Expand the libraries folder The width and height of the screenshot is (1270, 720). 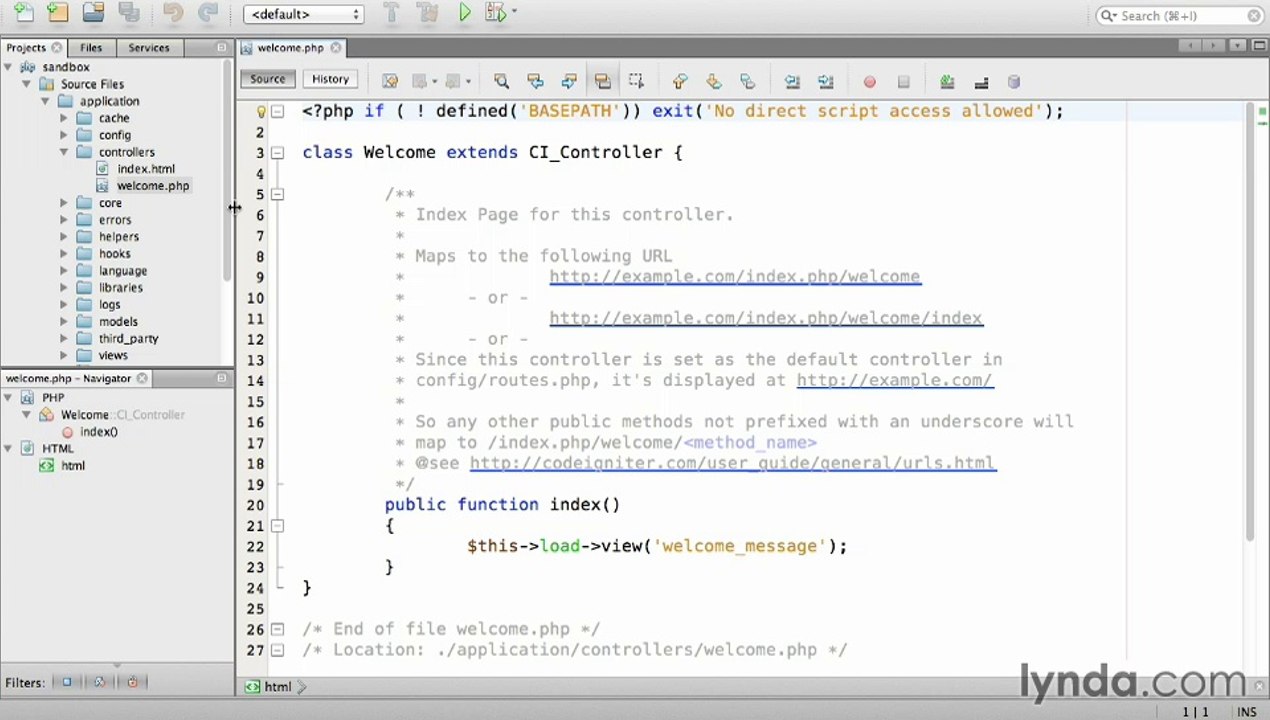(x=64, y=288)
